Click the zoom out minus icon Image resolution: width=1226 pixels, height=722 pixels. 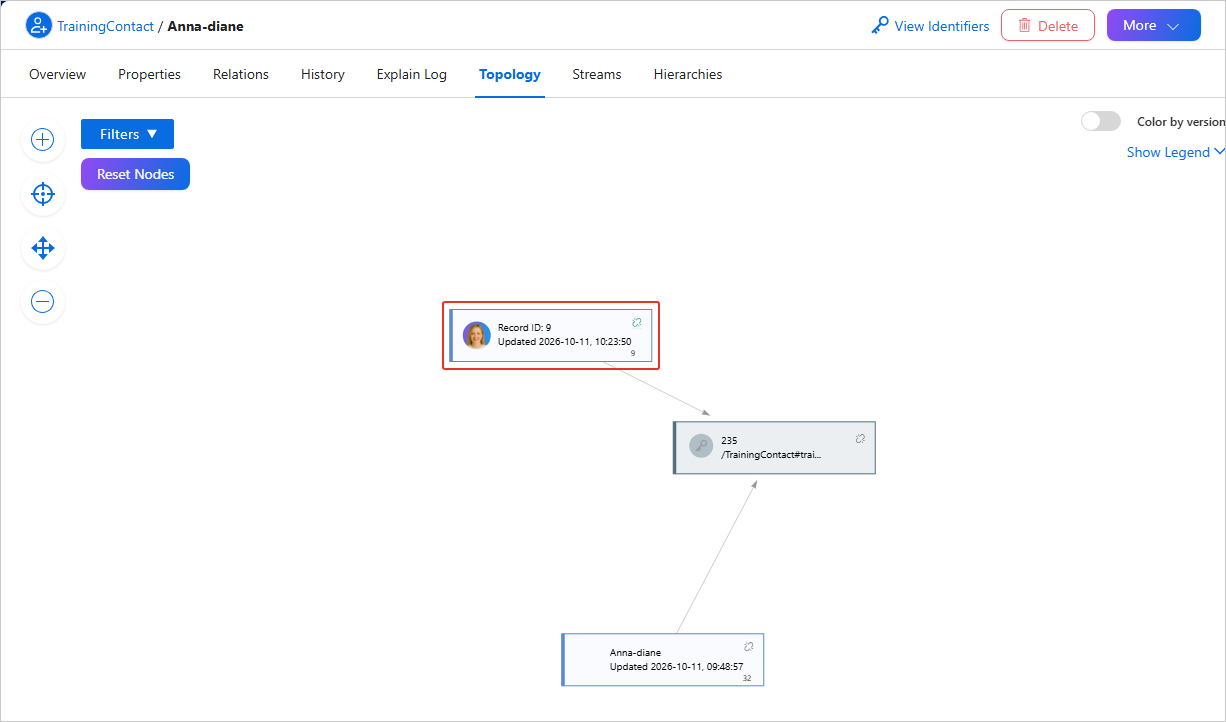[x=42, y=301]
